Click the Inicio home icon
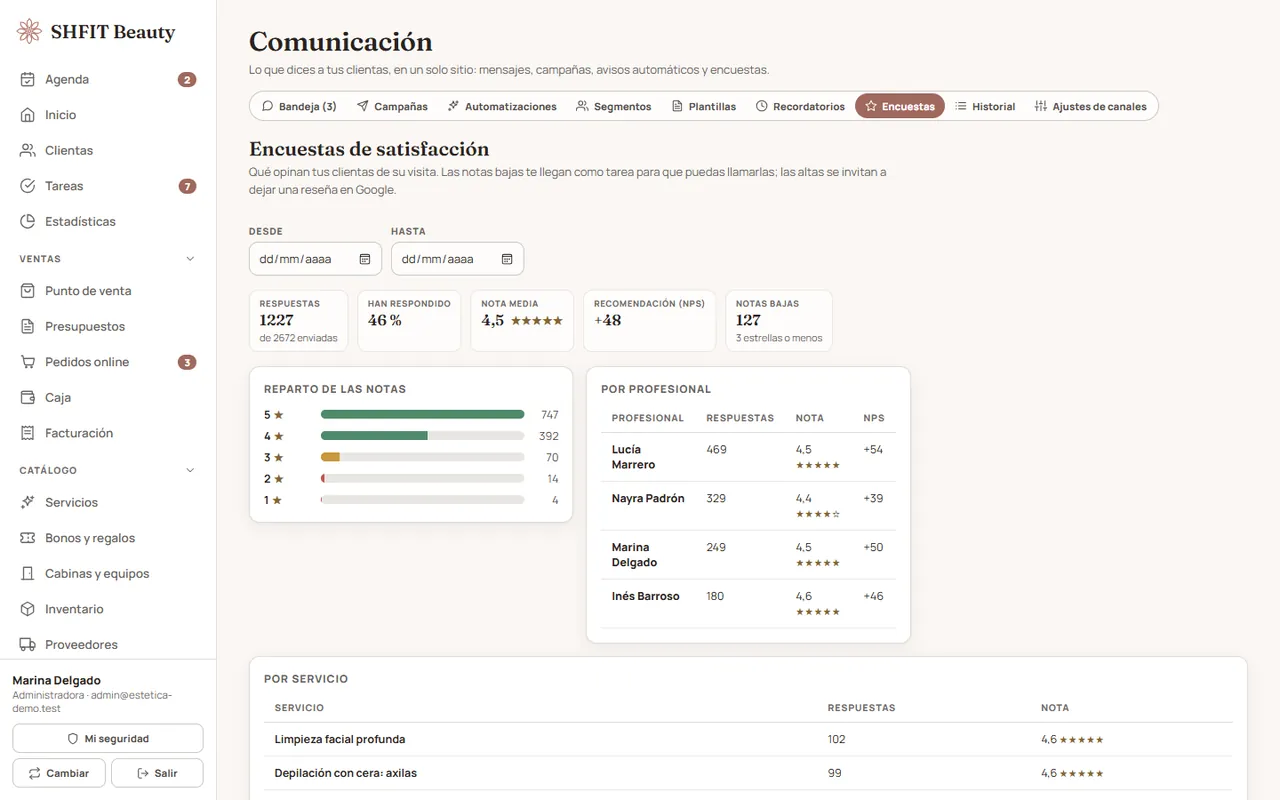This screenshot has height=800, width=1280. (x=28, y=115)
